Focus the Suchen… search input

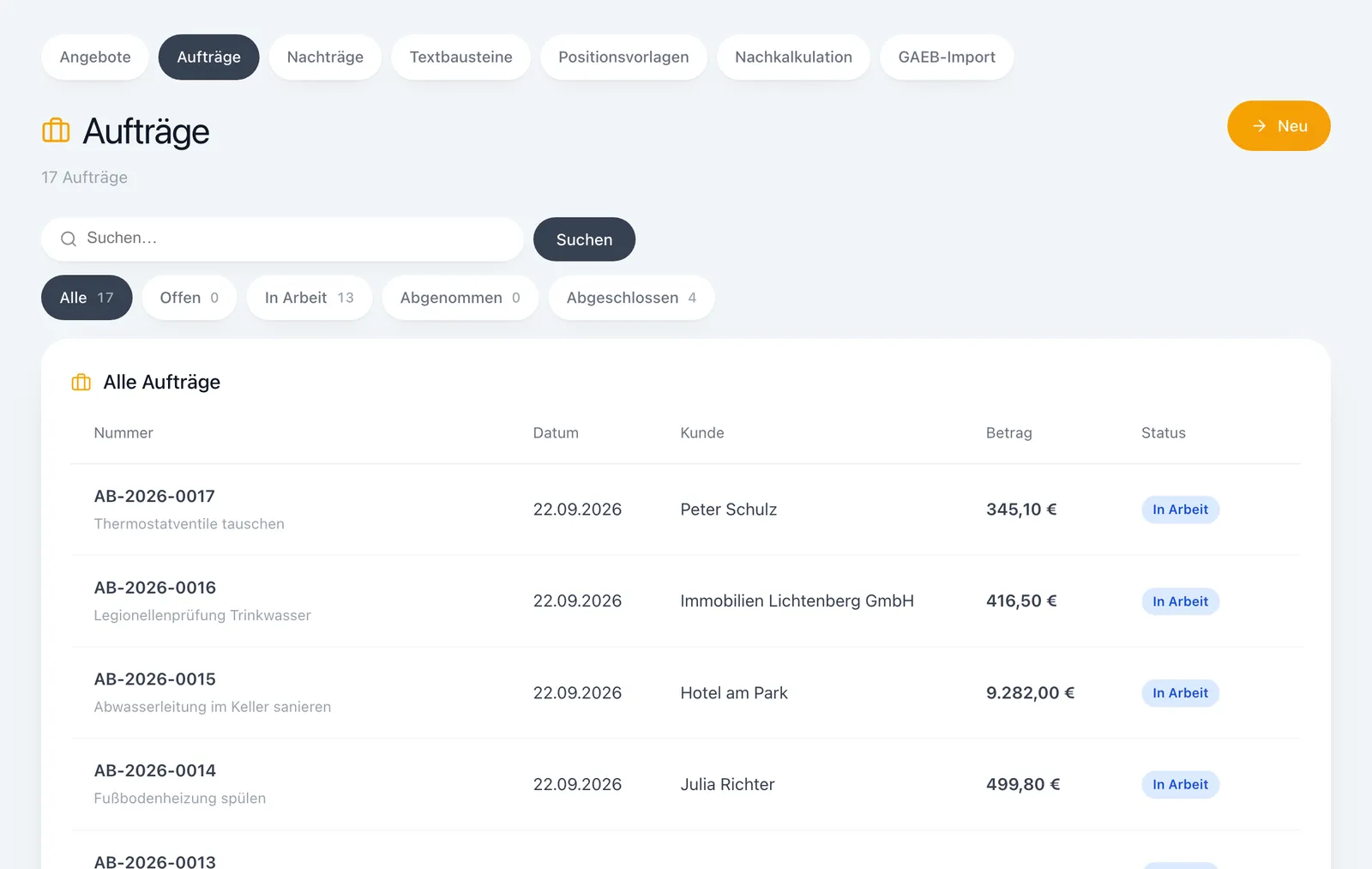click(x=282, y=239)
